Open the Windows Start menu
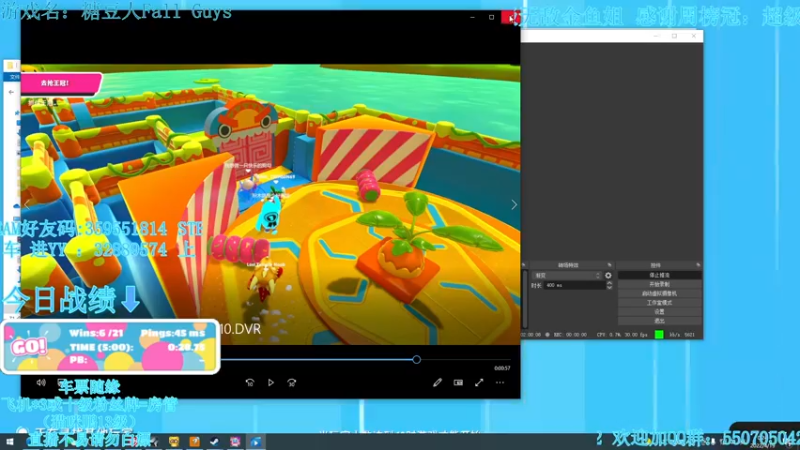Viewport: 800px width, 450px height. (x=10, y=442)
